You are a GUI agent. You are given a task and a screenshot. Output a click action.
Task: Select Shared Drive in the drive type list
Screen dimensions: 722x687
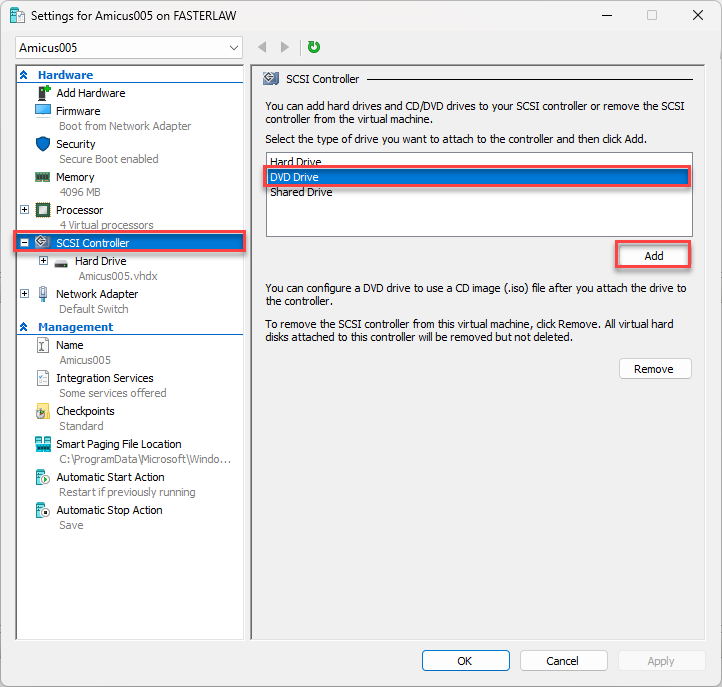pos(479,192)
